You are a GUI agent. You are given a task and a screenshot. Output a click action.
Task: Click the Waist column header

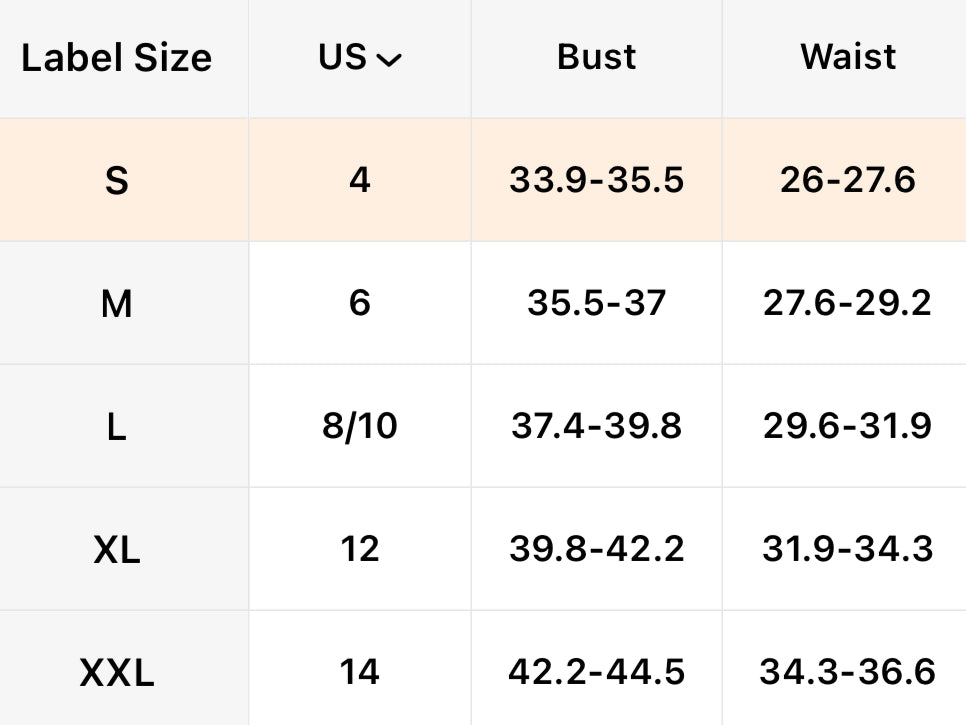(847, 58)
